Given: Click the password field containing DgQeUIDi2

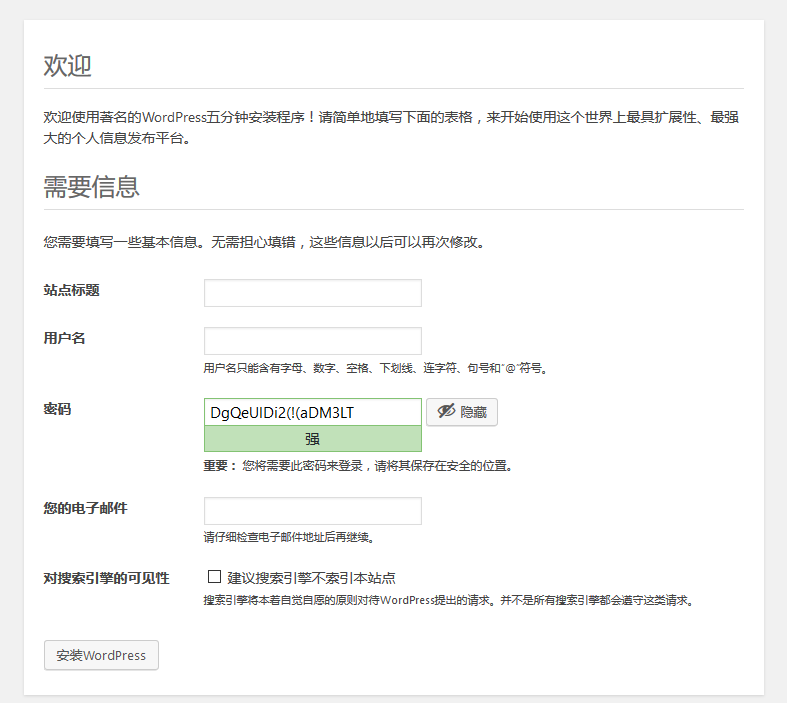Looking at the screenshot, I should [312, 412].
